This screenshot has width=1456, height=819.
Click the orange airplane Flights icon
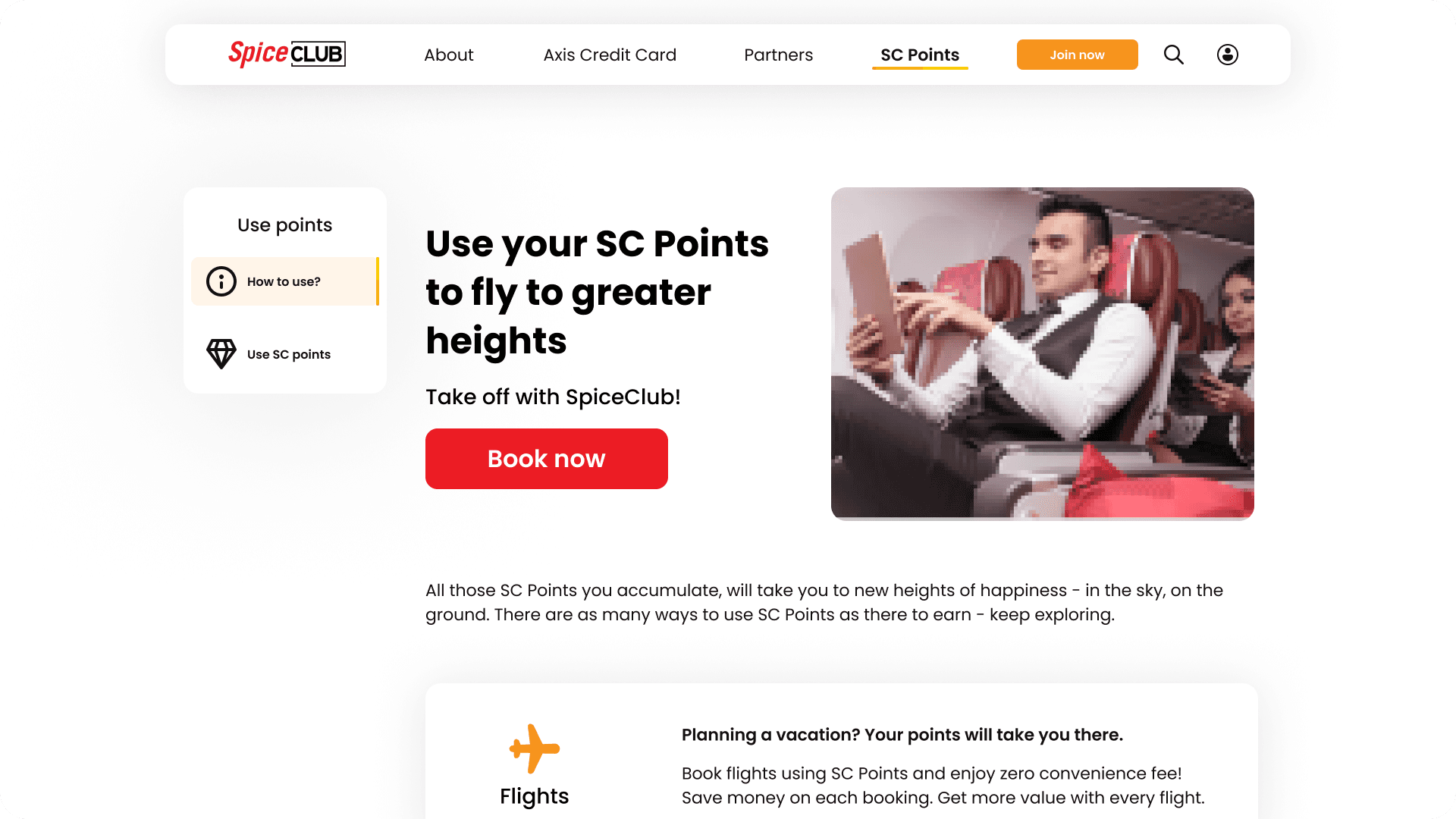click(x=535, y=748)
